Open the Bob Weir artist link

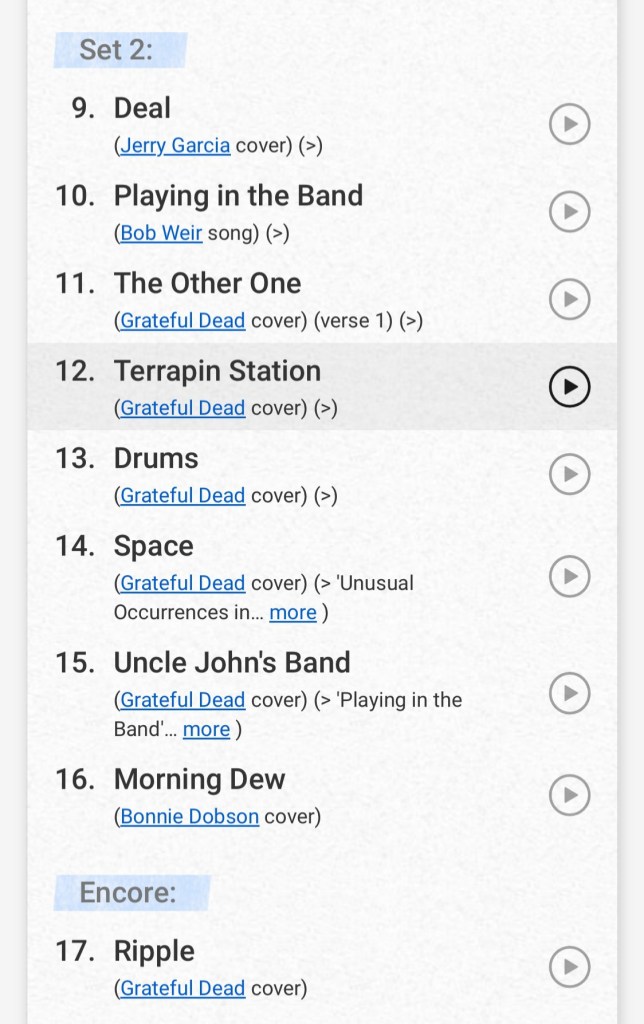(x=161, y=233)
